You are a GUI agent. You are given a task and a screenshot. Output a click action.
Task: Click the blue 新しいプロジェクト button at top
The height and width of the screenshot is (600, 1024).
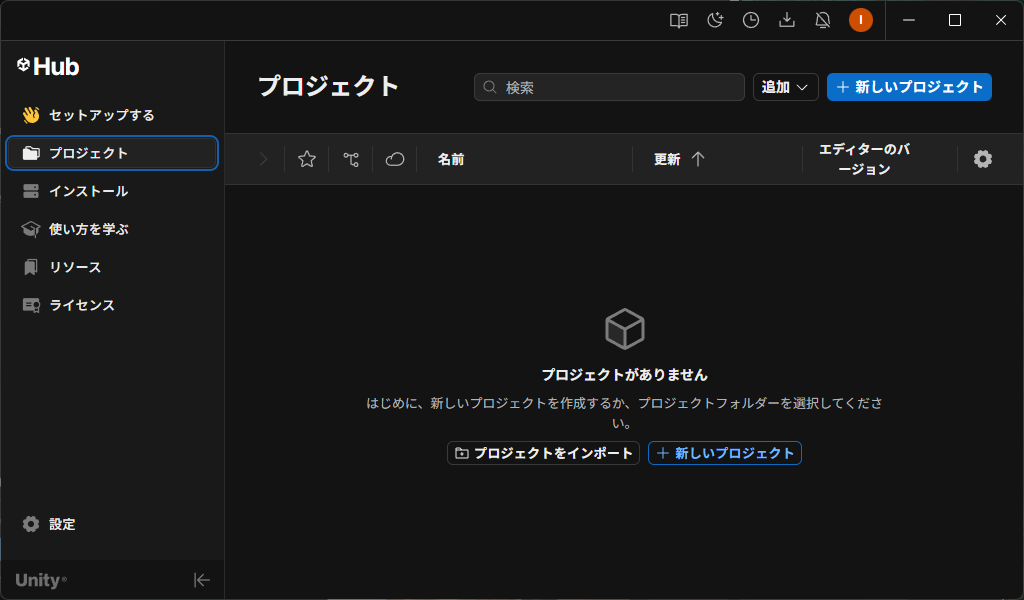tap(909, 87)
